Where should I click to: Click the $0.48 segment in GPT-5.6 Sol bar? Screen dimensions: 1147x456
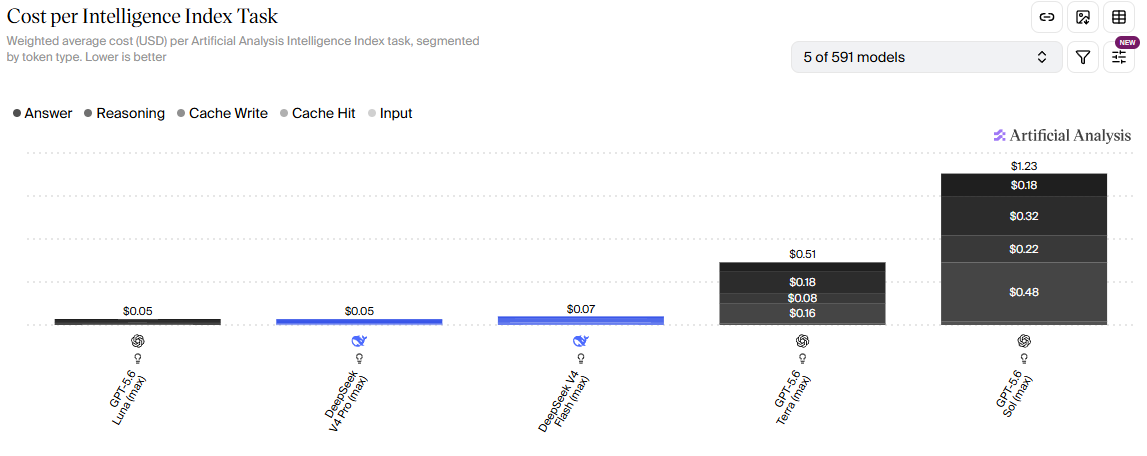(1023, 292)
